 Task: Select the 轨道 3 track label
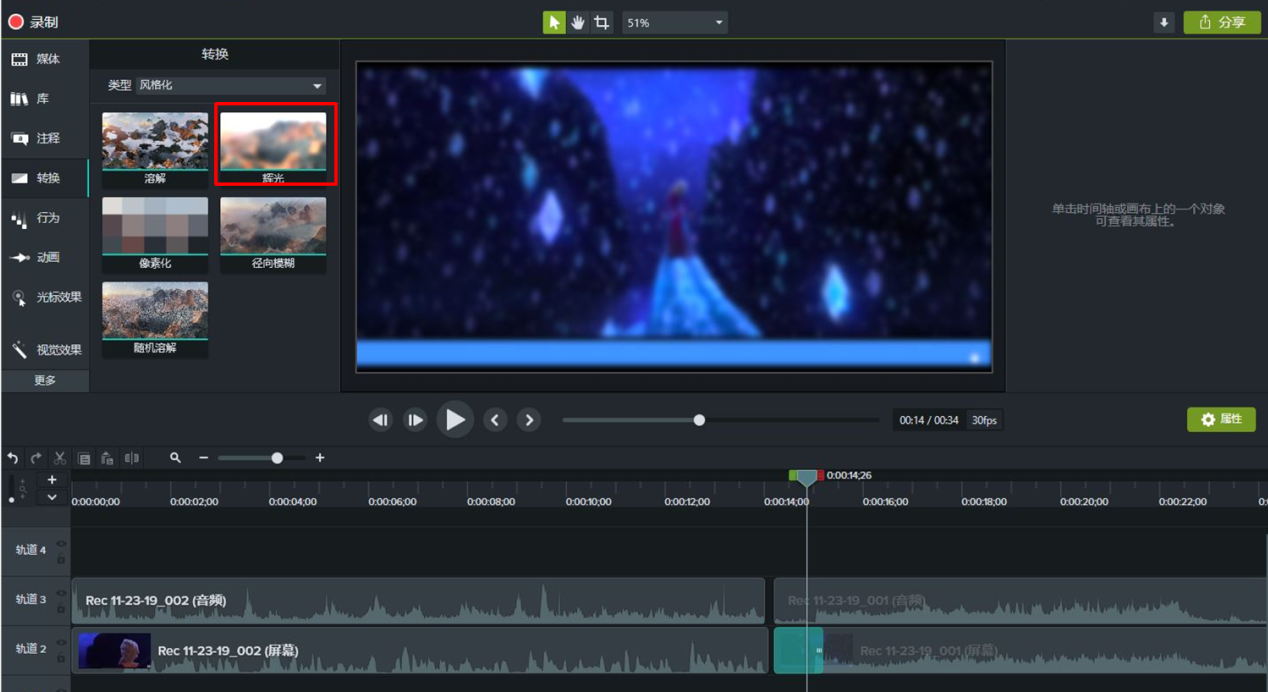click(30, 600)
